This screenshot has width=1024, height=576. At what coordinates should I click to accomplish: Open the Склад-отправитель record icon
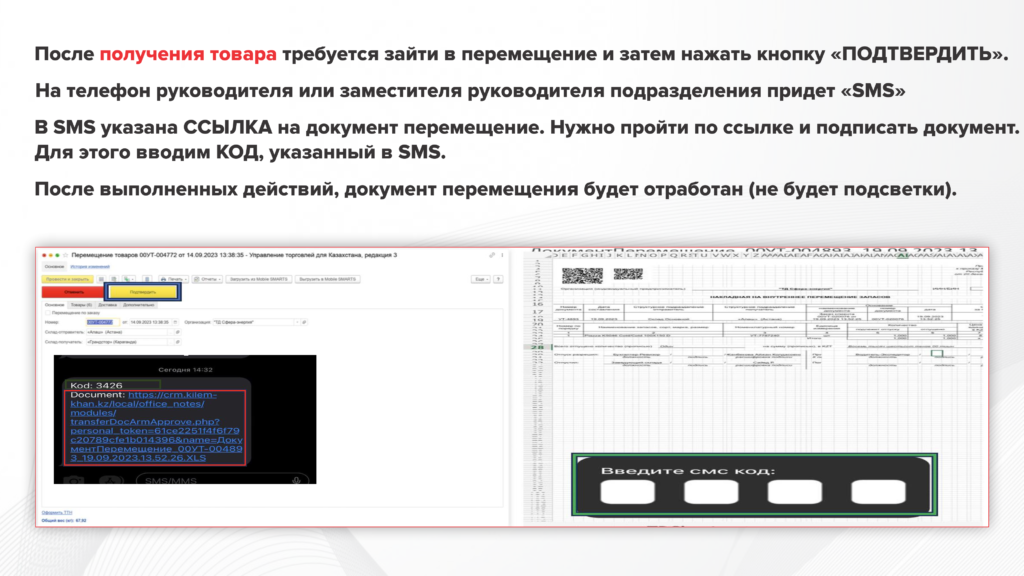pyautogui.click(x=177, y=332)
